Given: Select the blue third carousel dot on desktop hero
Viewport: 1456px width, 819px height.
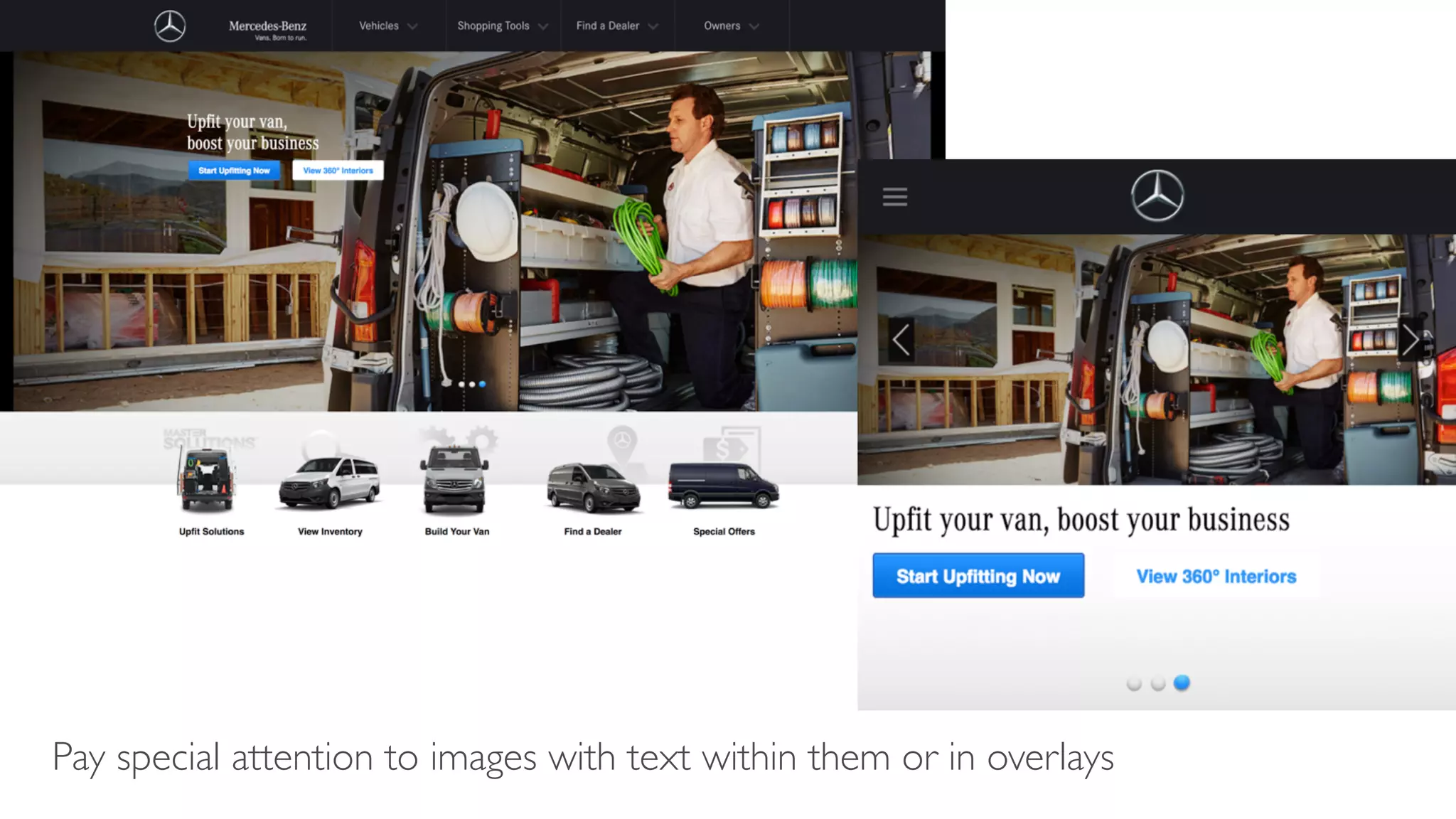Looking at the screenshot, I should pyautogui.click(x=483, y=385).
